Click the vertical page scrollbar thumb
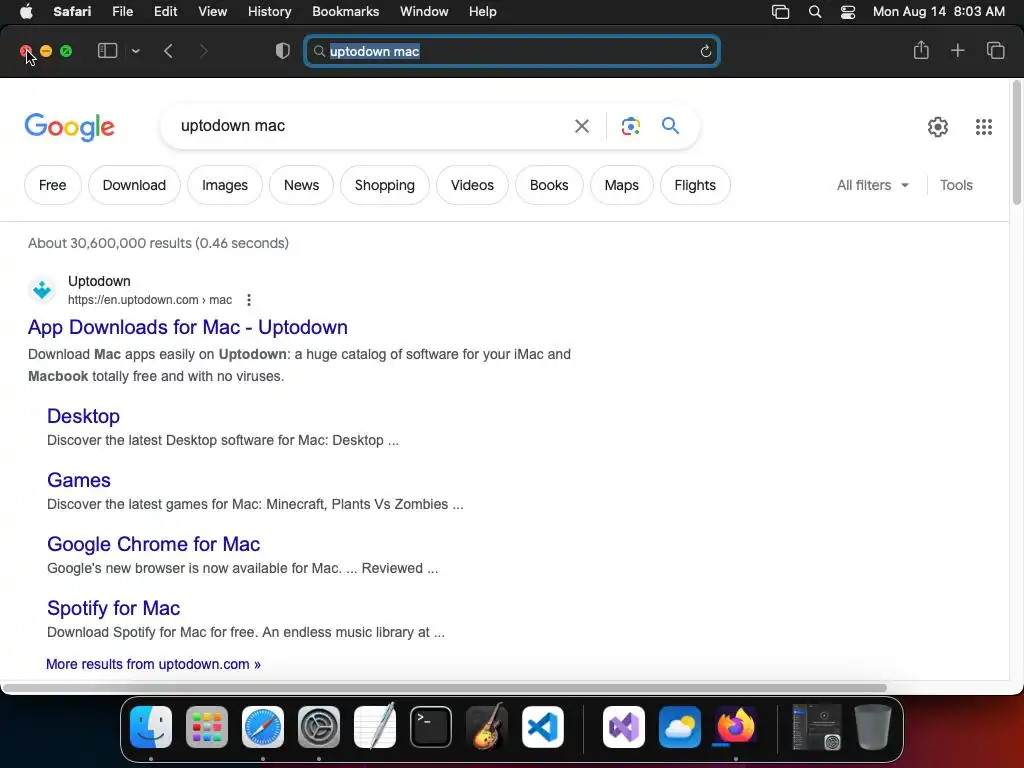This screenshot has width=1024, height=768. pos(1016,144)
